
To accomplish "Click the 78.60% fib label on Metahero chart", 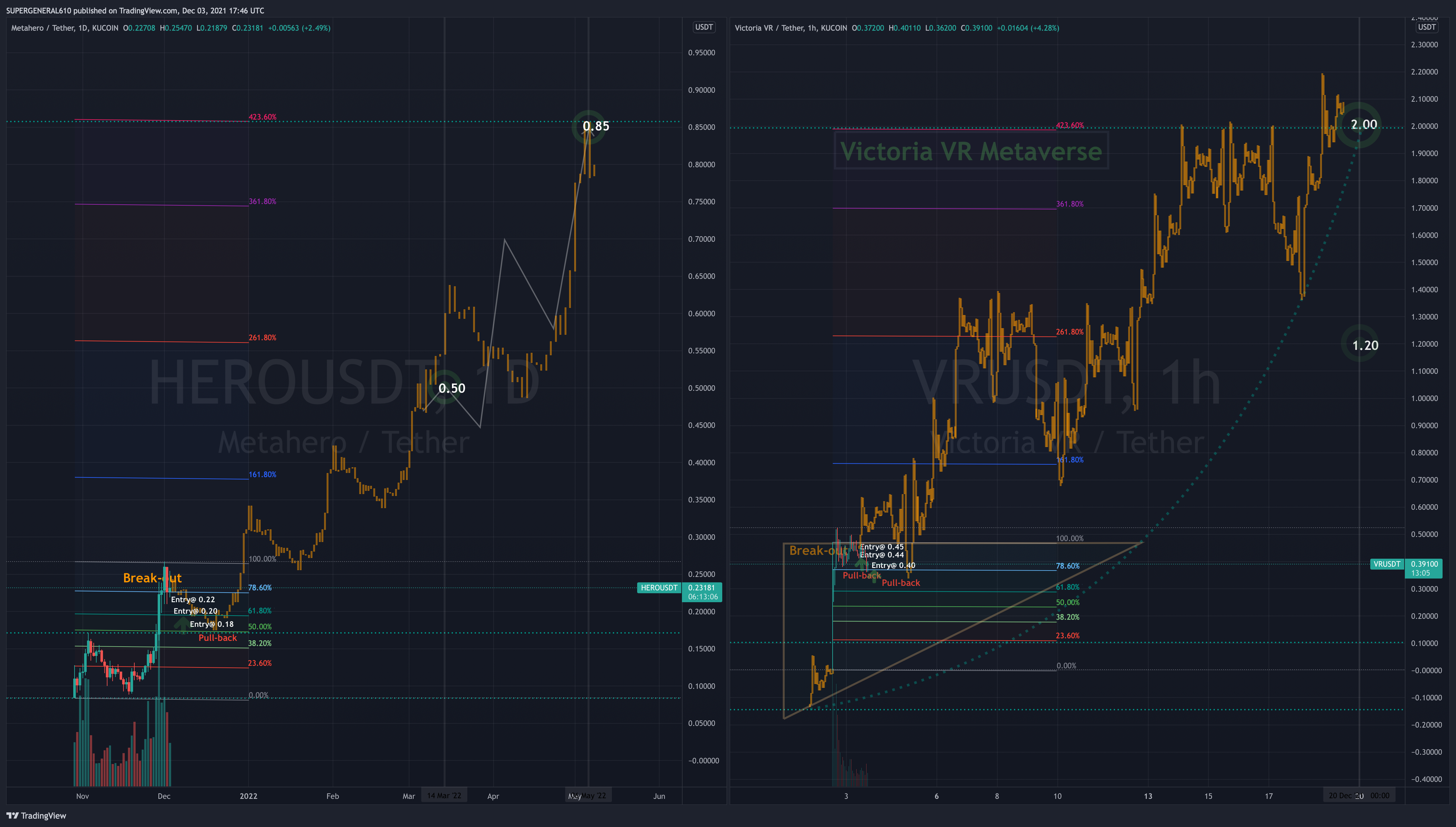I will coord(260,588).
